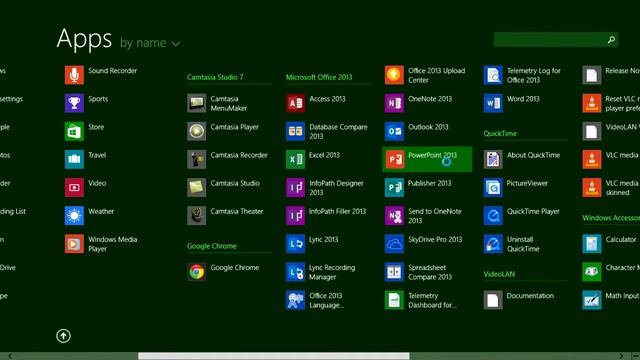Screen dimensions: 640x360
Task: Open the Camtasia Theater icon
Action: [197, 216]
